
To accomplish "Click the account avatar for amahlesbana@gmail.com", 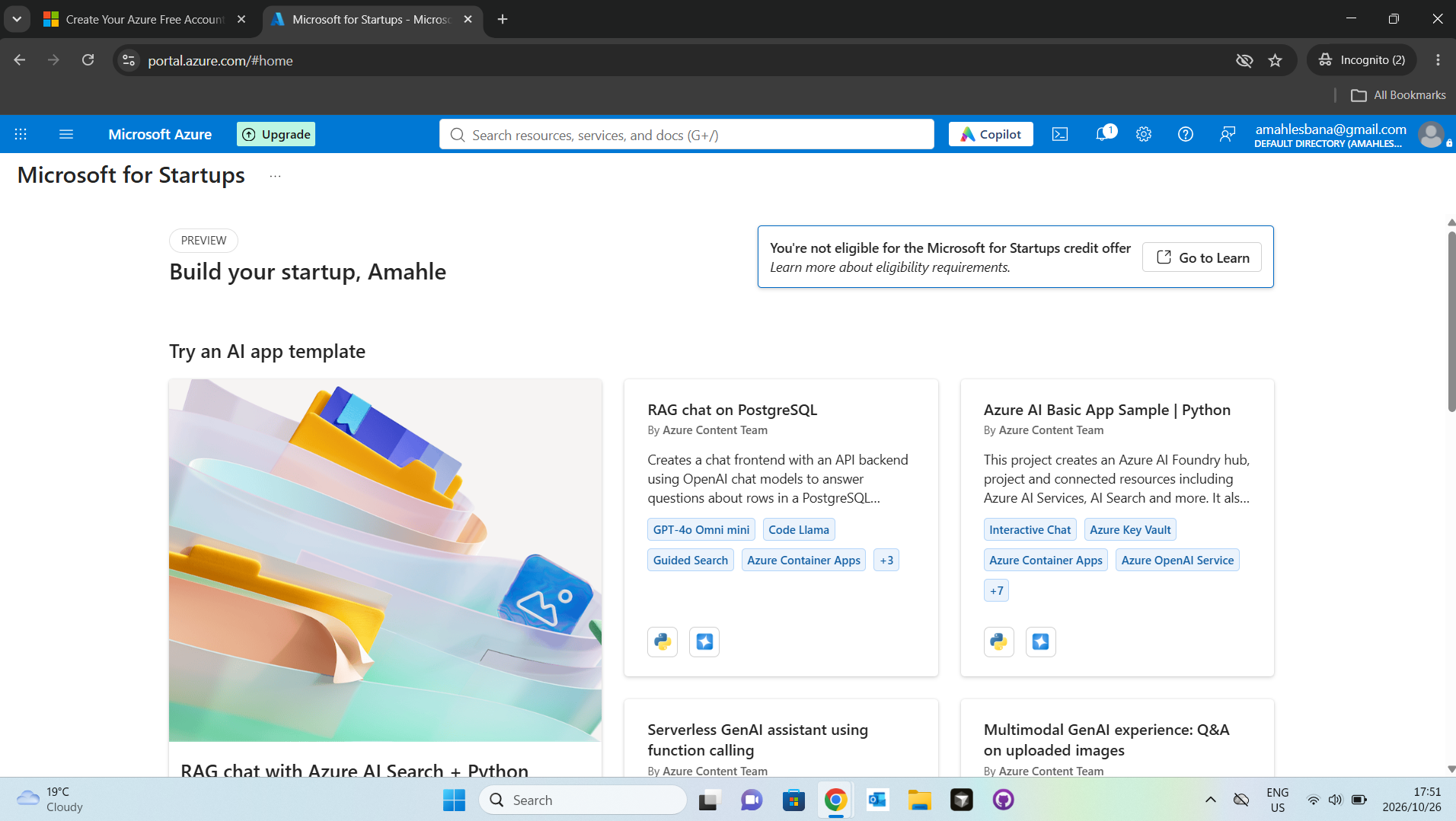I will [x=1431, y=135].
